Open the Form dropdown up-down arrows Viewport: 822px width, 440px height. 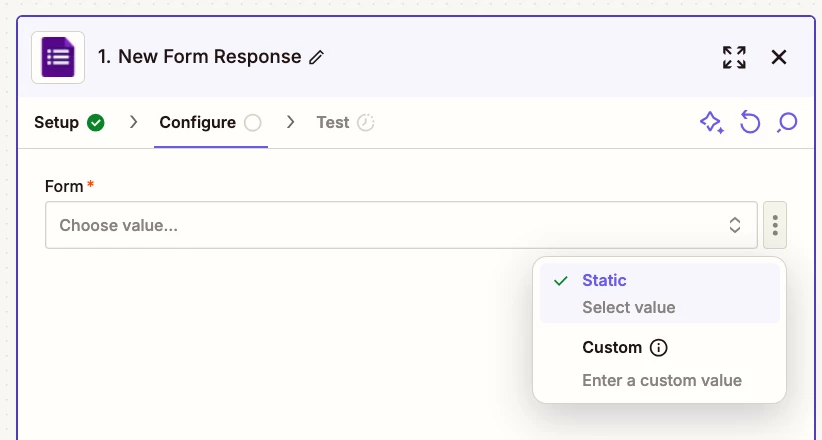[x=735, y=226]
